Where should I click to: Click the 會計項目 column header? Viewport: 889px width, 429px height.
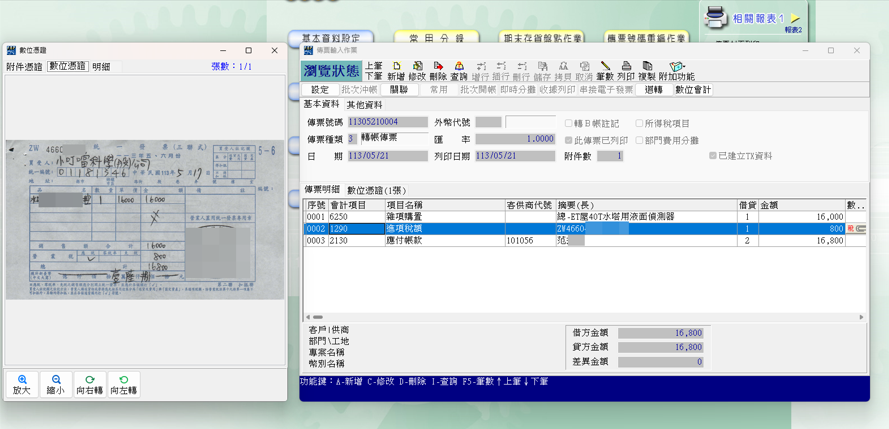coord(357,205)
